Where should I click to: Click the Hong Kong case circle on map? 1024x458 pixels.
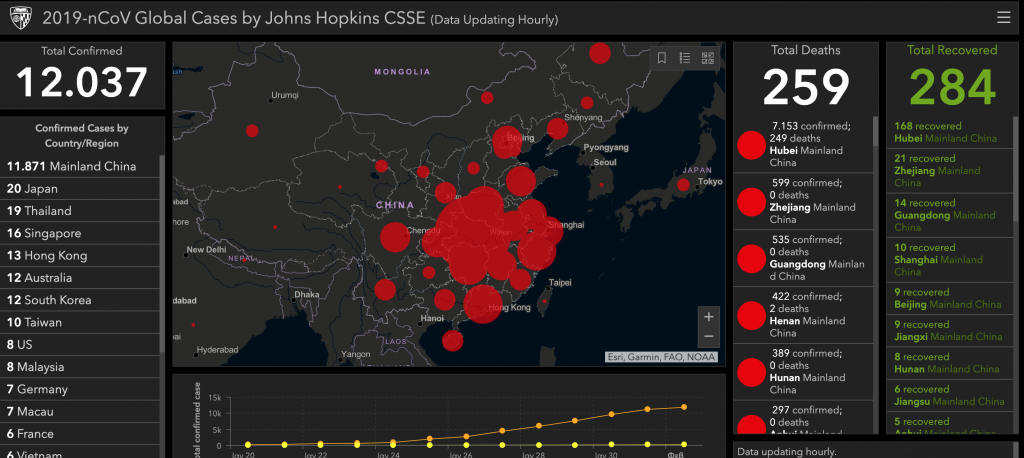(x=482, y=301)
